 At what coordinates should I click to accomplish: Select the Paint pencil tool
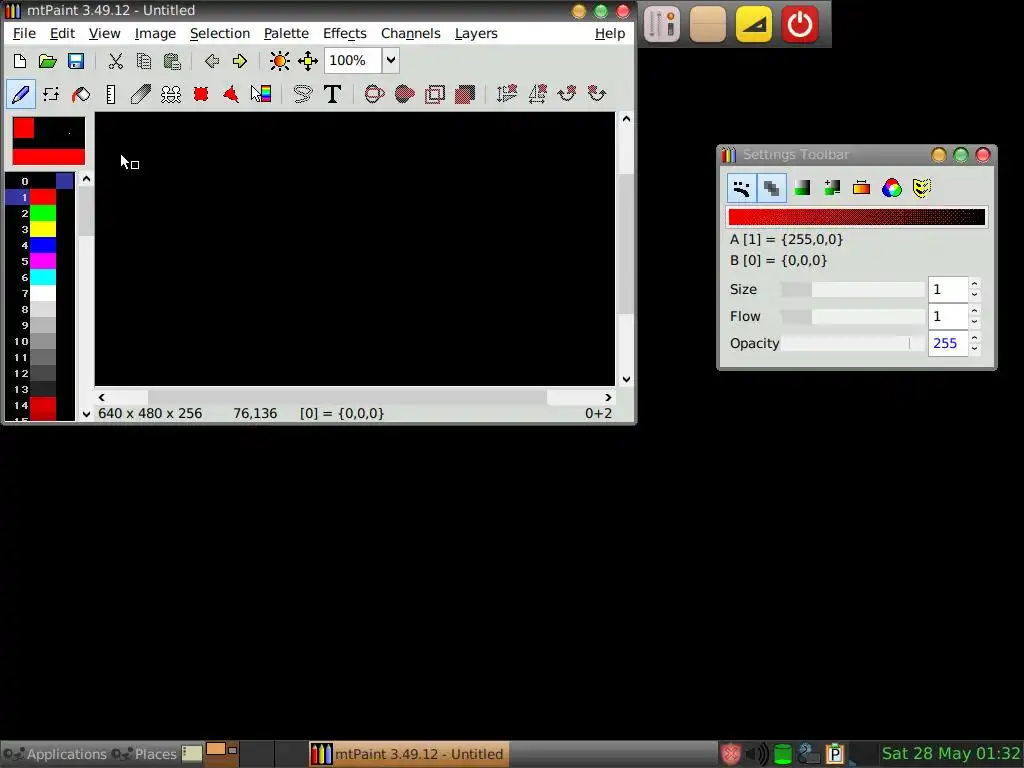tap(20, 94)
